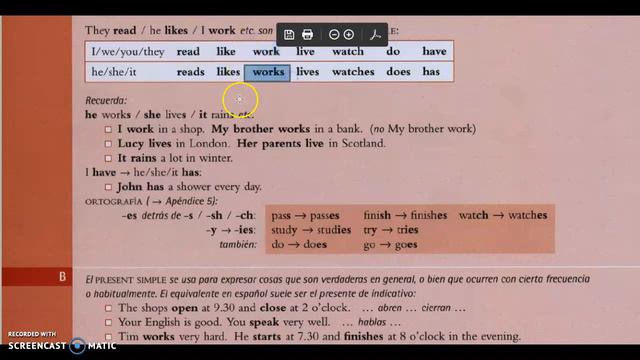
Task: Click 'I have → he/she/it has:' line
Action: [143, 173]
